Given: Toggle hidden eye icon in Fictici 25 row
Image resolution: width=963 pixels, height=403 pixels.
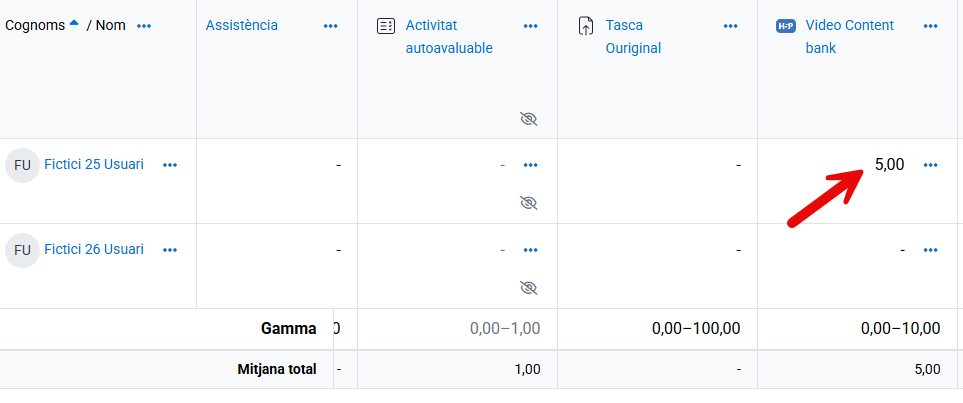Looking at the screenshot, I should click(x=529, y=203).
